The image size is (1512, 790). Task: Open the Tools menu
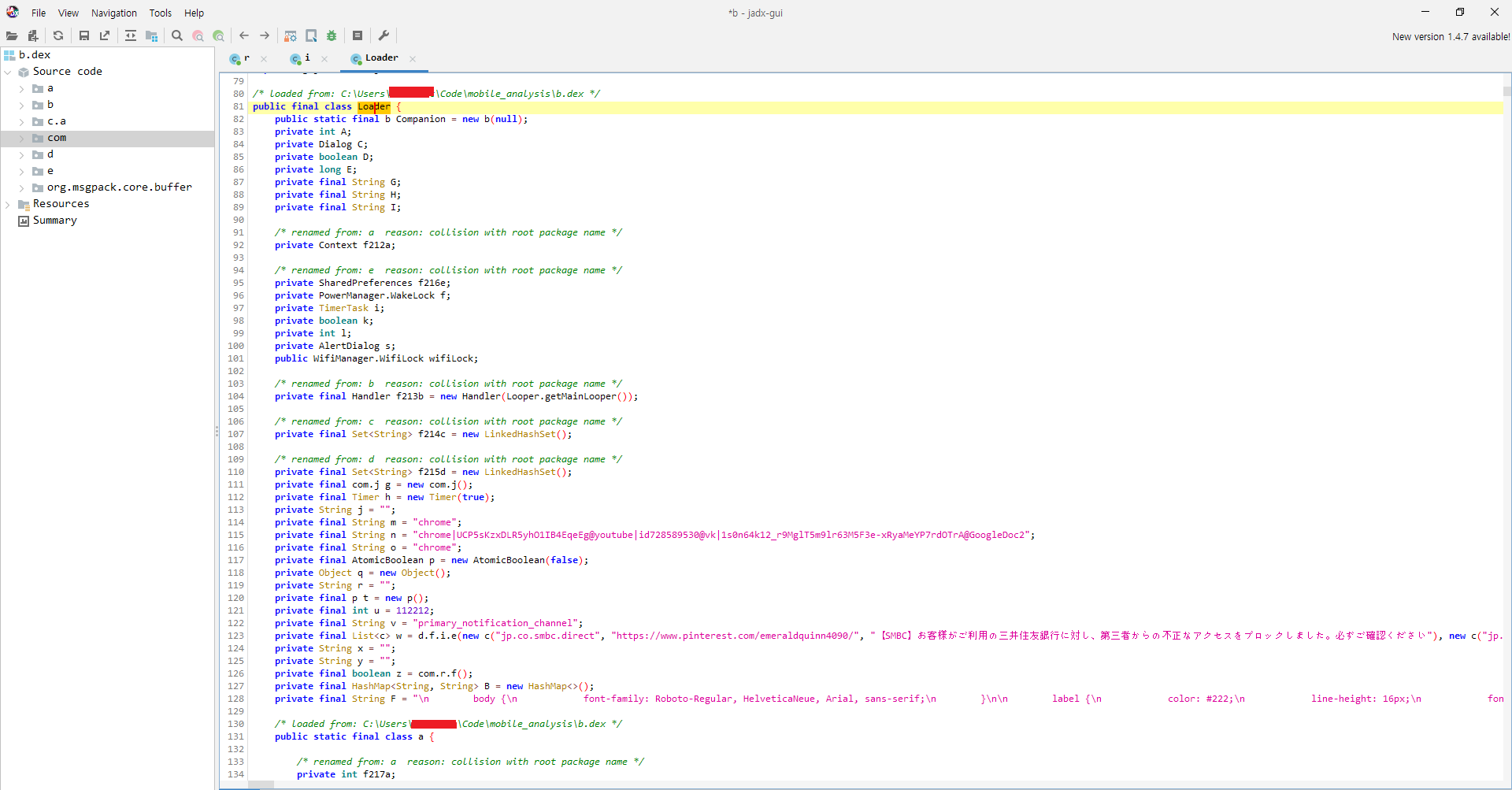coord(161,13)
